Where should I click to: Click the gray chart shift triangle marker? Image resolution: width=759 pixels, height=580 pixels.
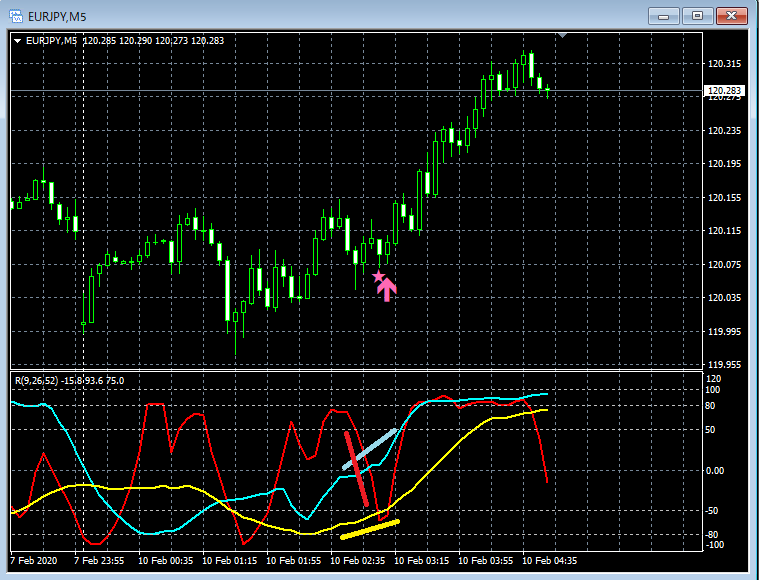pyautogui.click(x=562, y=35)
